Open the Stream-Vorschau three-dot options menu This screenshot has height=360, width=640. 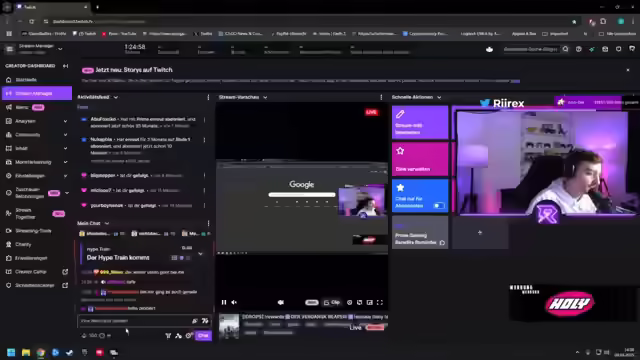(381, 97)
